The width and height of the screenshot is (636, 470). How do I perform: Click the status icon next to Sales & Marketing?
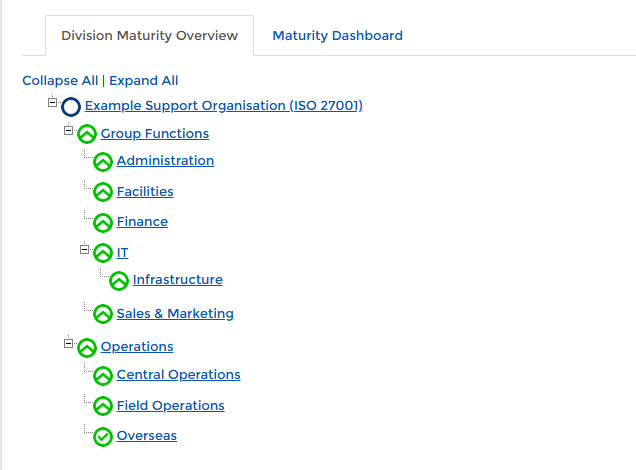coord(103,314)
